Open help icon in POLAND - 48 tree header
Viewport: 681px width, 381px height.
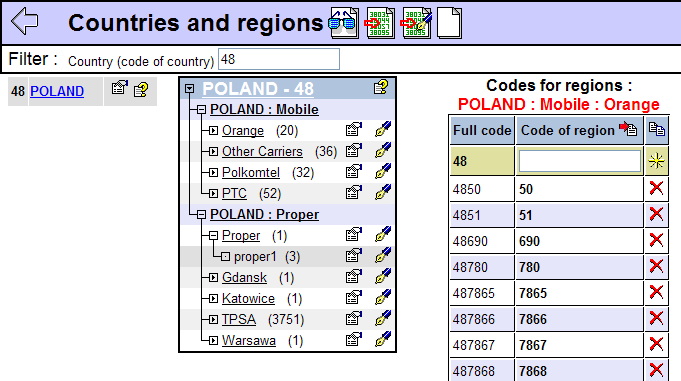(381, 87)
